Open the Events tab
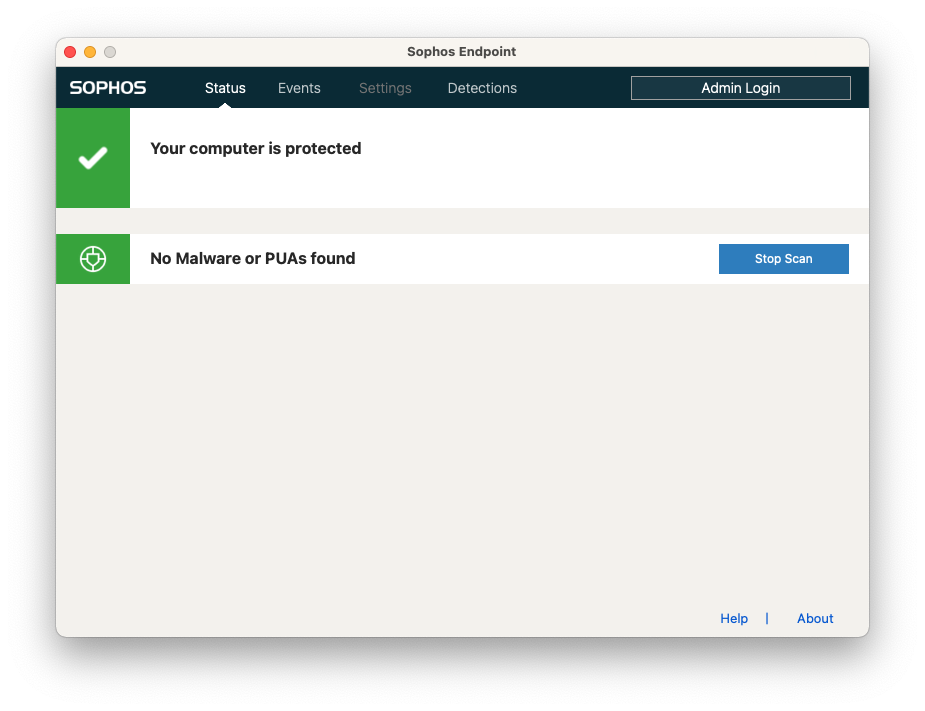Viewport: 925px width, 711px height. point(299,88)
